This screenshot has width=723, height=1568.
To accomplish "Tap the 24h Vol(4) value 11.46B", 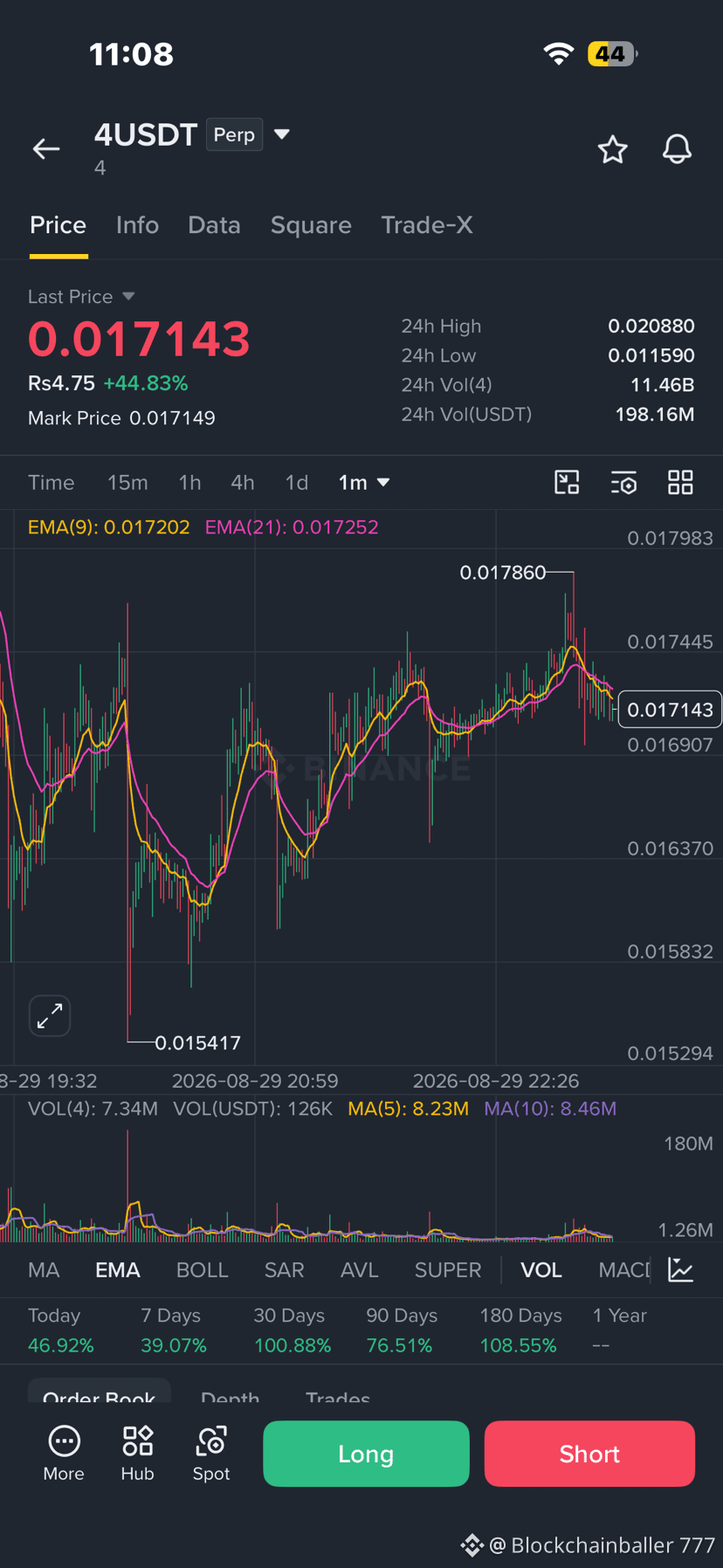I will tap(663, 385).
